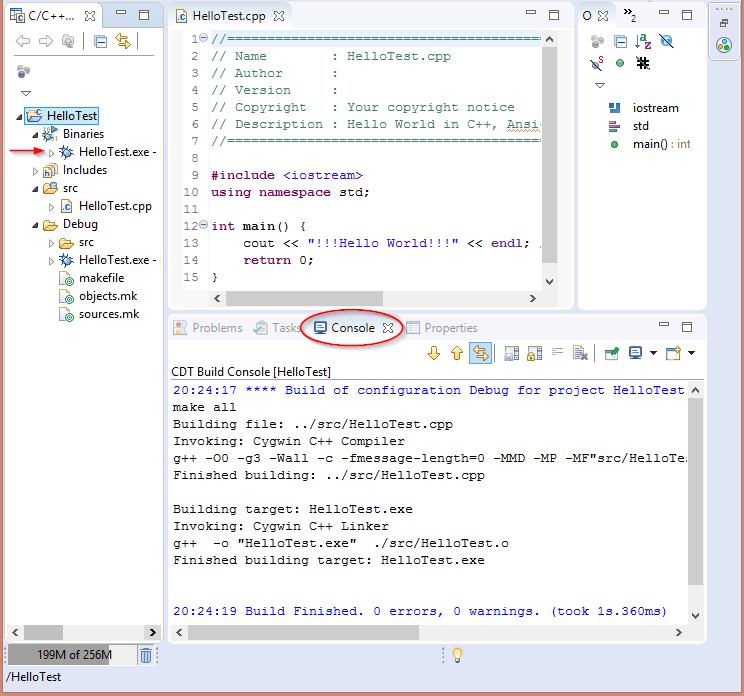Click Collapse All icon in Outline view

[620, 41]
